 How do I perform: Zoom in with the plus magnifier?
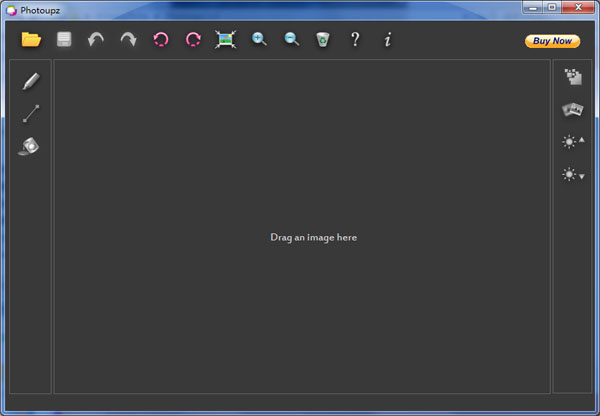259,40
